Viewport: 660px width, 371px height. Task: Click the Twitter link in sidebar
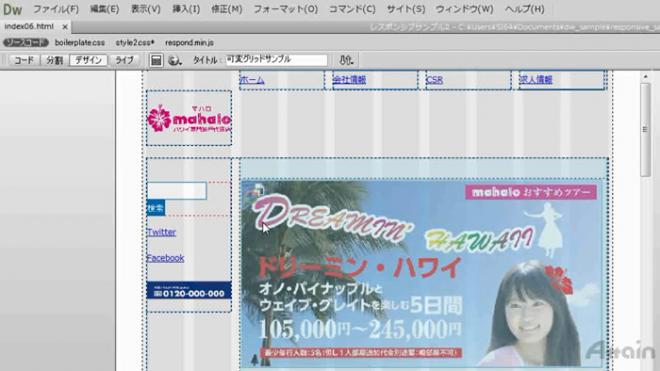click(x=161, y=232)
